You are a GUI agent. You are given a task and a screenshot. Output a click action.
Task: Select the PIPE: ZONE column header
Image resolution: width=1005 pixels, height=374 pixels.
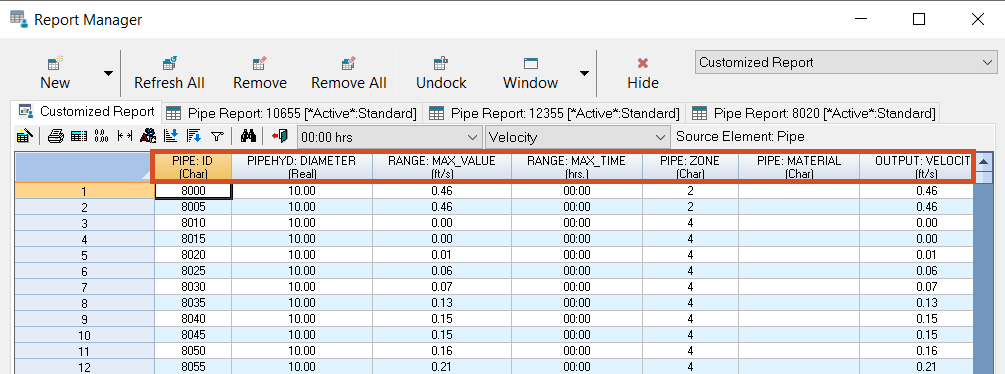tap(690, 167)
